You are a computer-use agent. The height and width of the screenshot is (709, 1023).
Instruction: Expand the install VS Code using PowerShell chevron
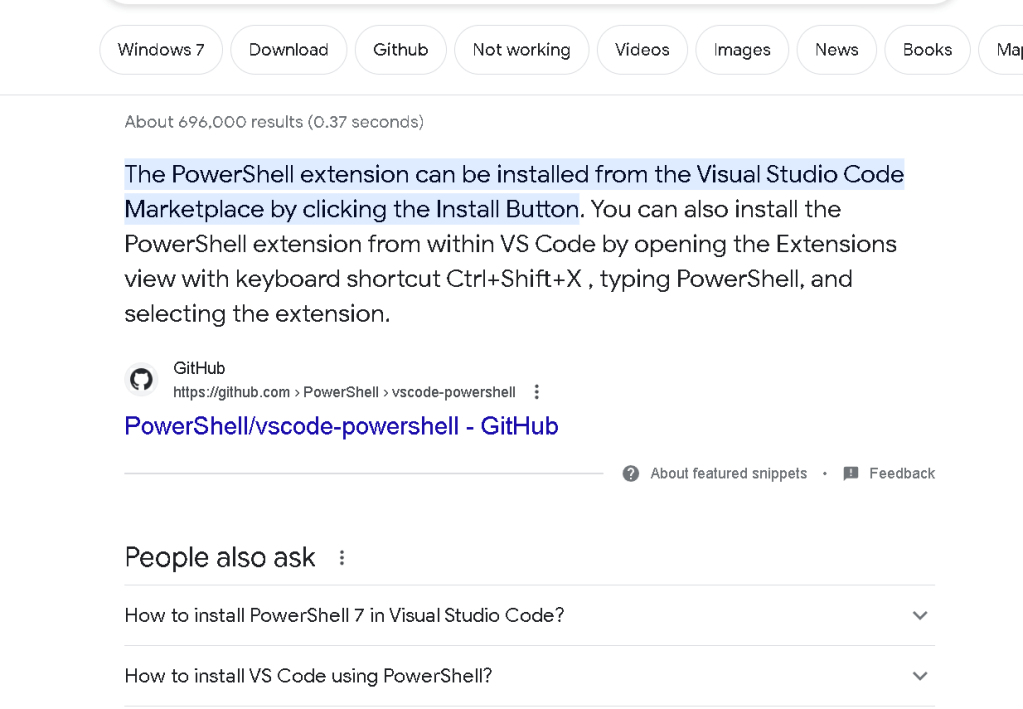click(x=920, y=676)
